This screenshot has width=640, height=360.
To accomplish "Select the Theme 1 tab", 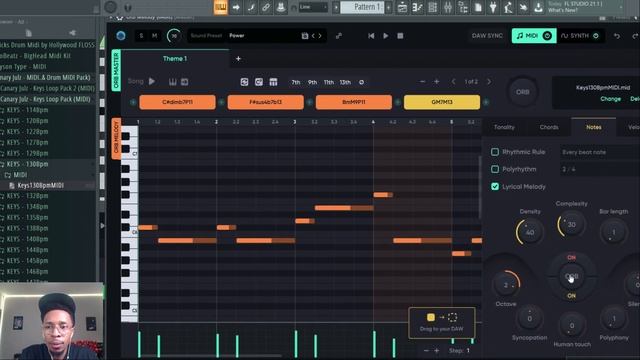I will pos(175,59).
